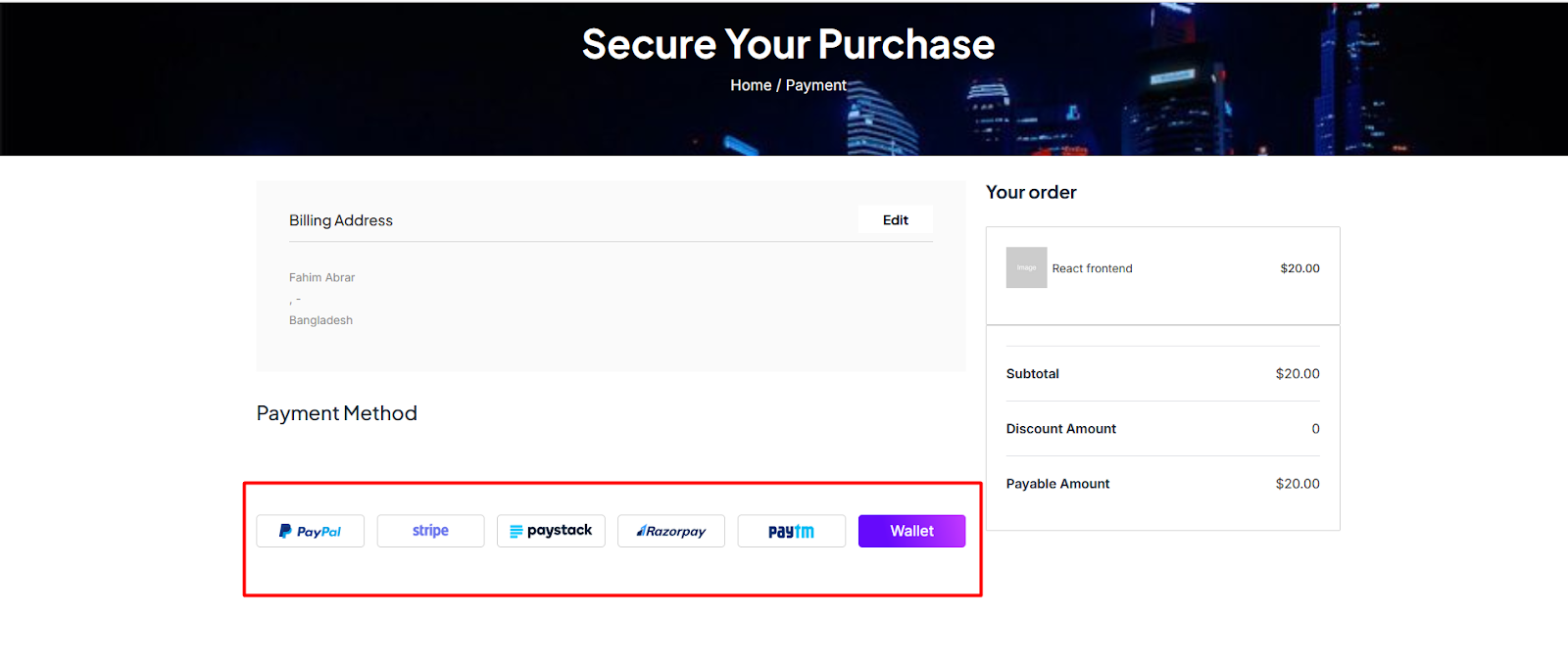Pay using the purple Wallet button

tap(911, 531)
